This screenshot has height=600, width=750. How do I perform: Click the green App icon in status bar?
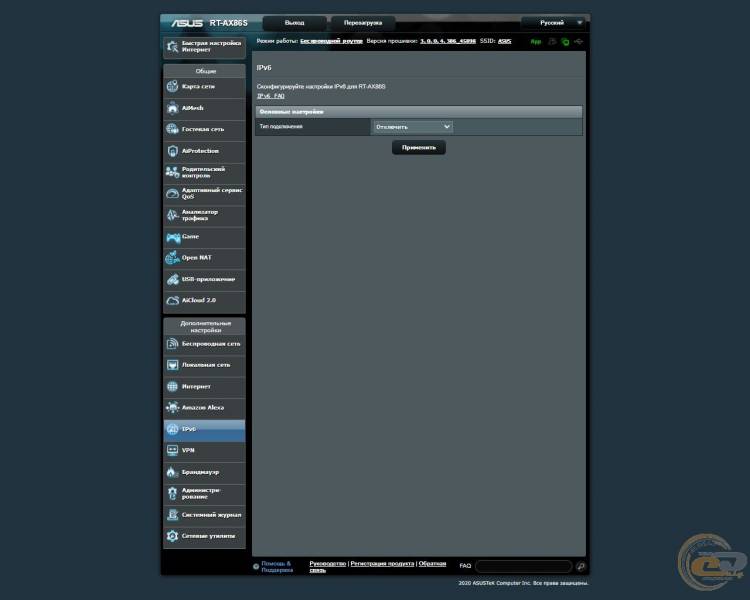pyautogui.click(x=536, y=42)
